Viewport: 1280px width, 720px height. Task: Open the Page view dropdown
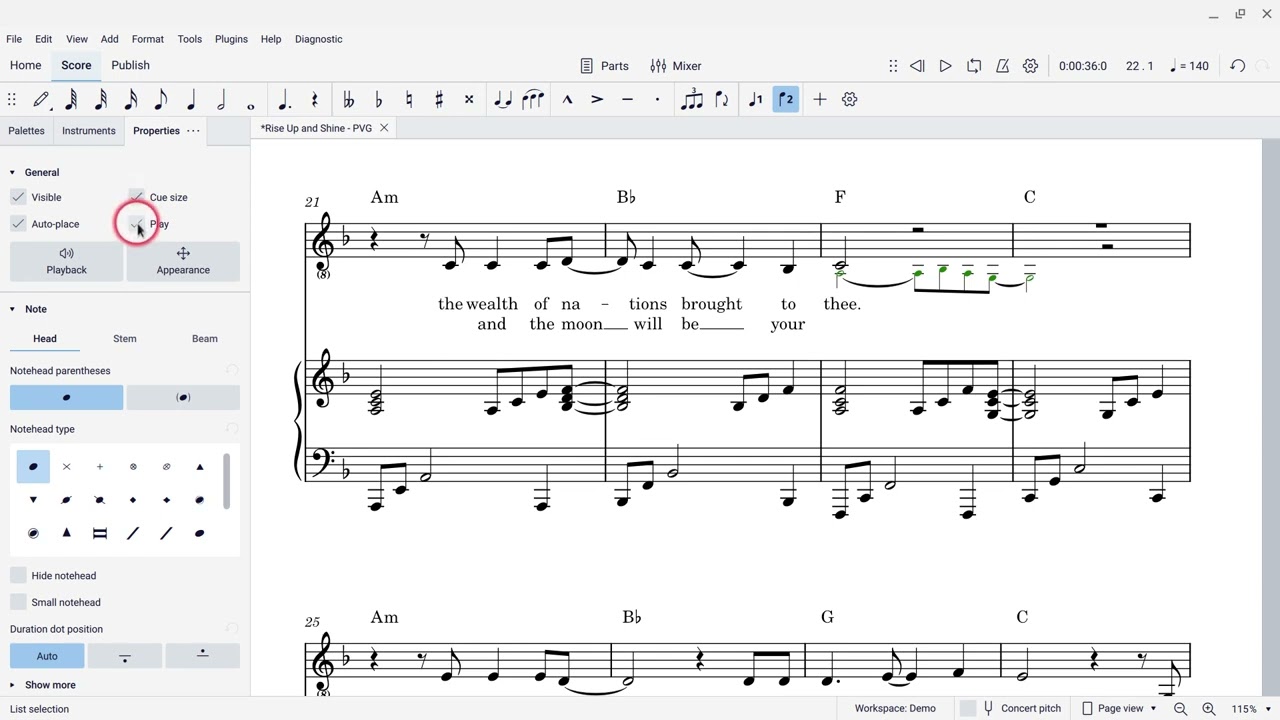point(1119,708)
